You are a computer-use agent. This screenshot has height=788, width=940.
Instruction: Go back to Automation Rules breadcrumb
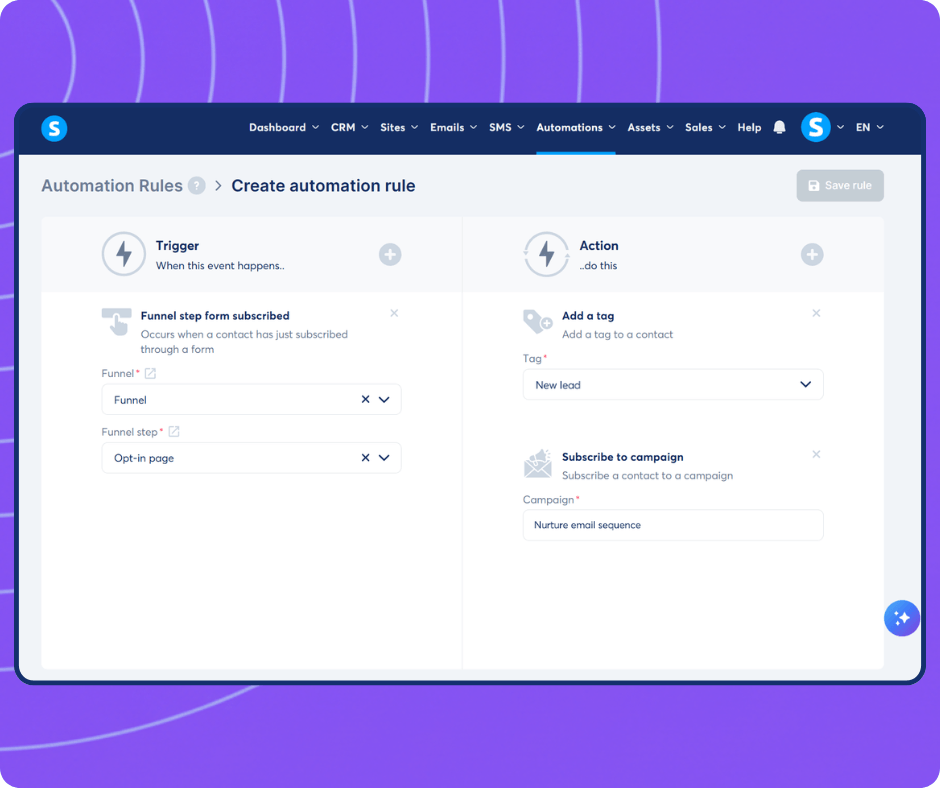(112, 186)
